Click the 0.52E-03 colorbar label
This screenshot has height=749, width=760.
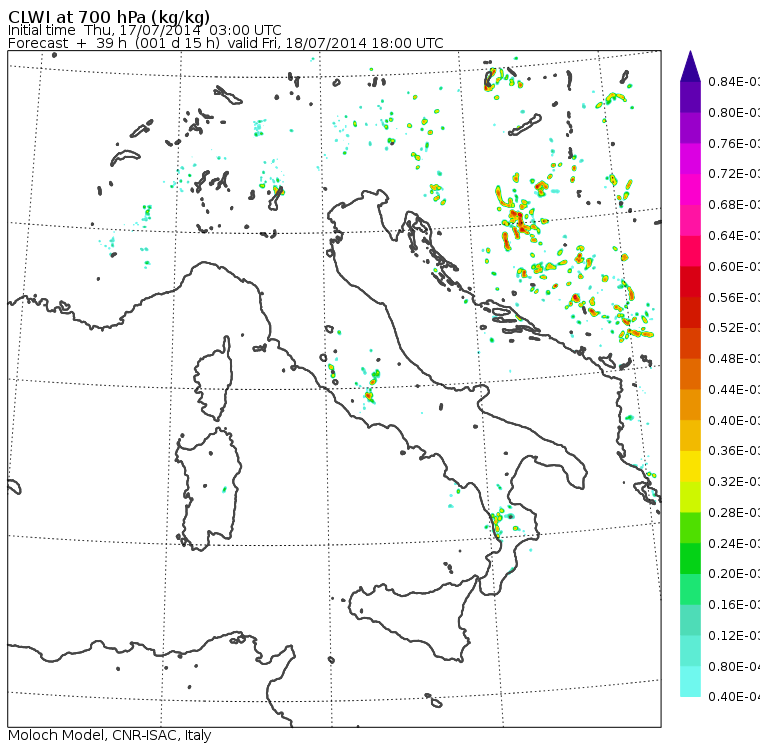coord(734,328)
